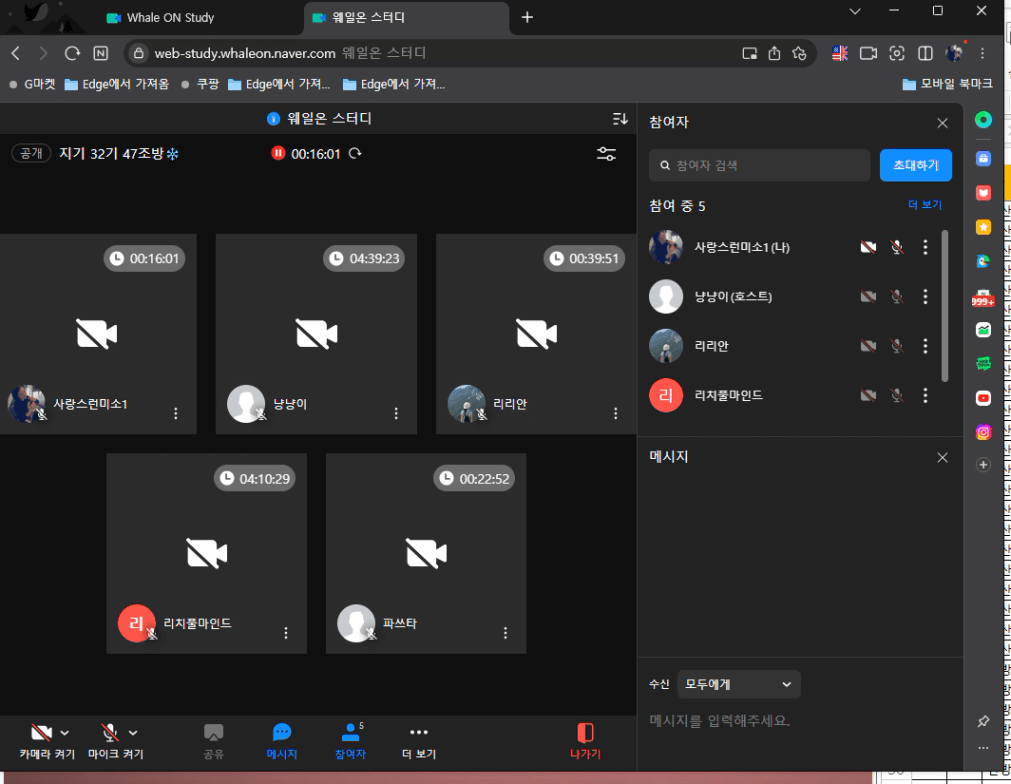The image size is (1011, 784).
Task: Switch to the 웨일온 스터디 browser tab
Action: pos(406,17)
